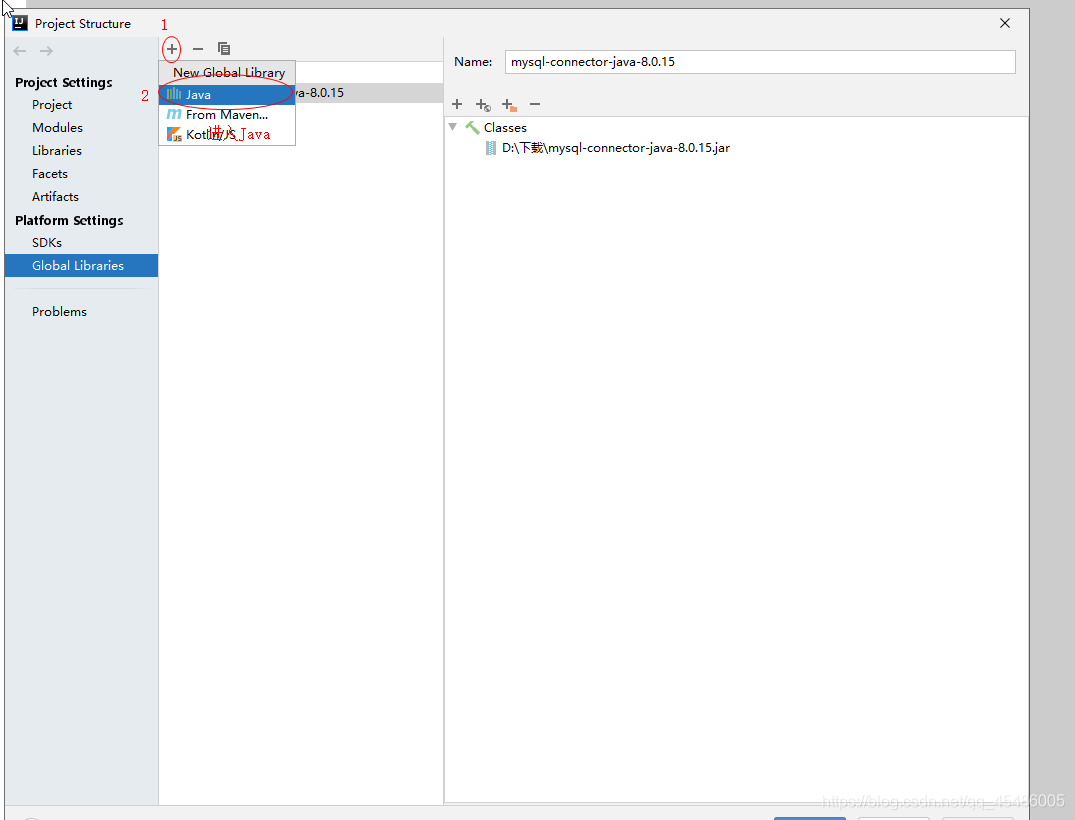Select the mysql-connector-java-8.0.15.jar path entry
Viewport: 1075px width, 820px height.
tap(616, 148)
